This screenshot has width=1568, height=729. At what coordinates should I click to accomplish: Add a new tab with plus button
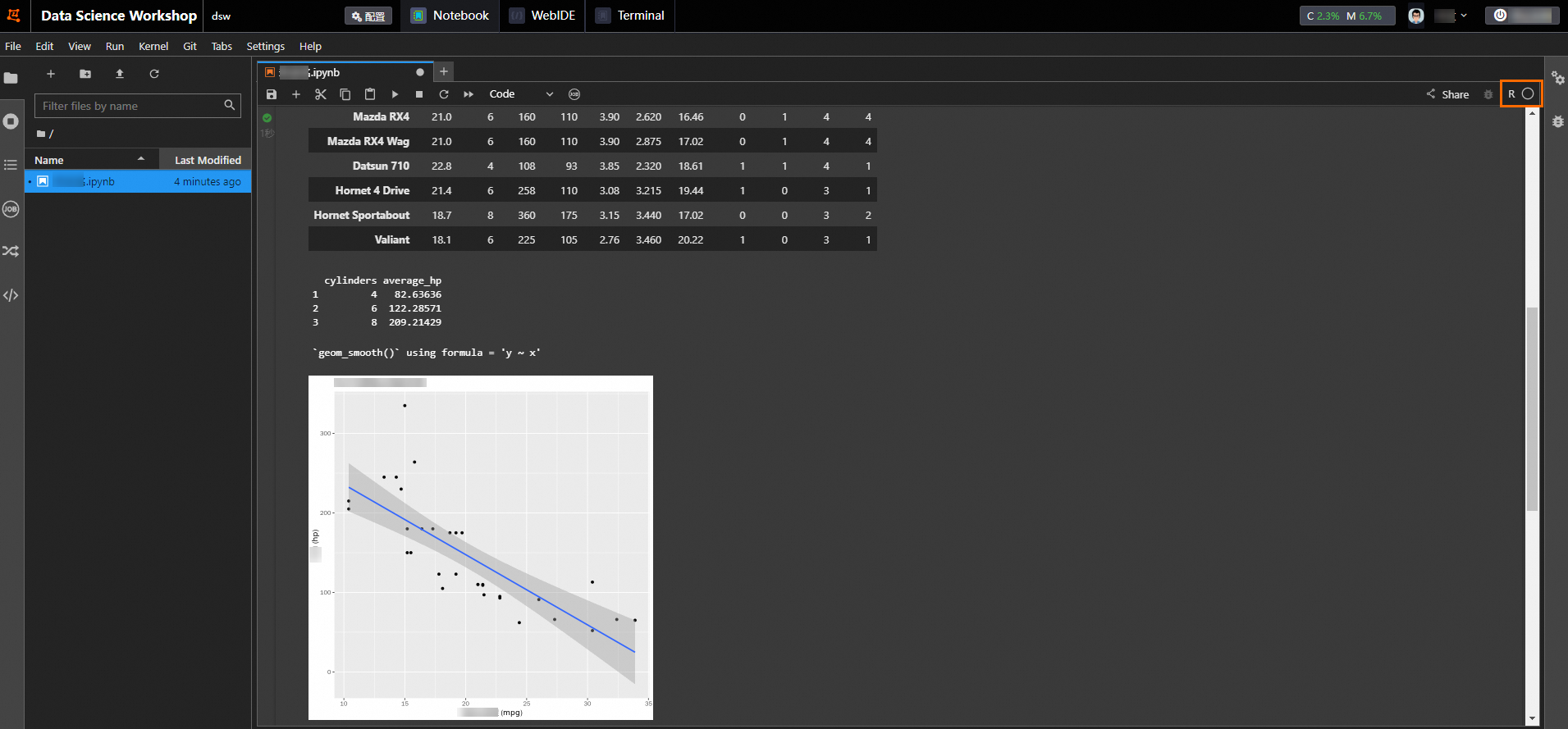point(444,71)
